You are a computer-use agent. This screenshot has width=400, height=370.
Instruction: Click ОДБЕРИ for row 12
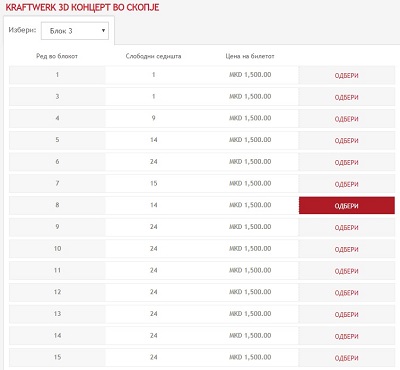coord(347,293)
